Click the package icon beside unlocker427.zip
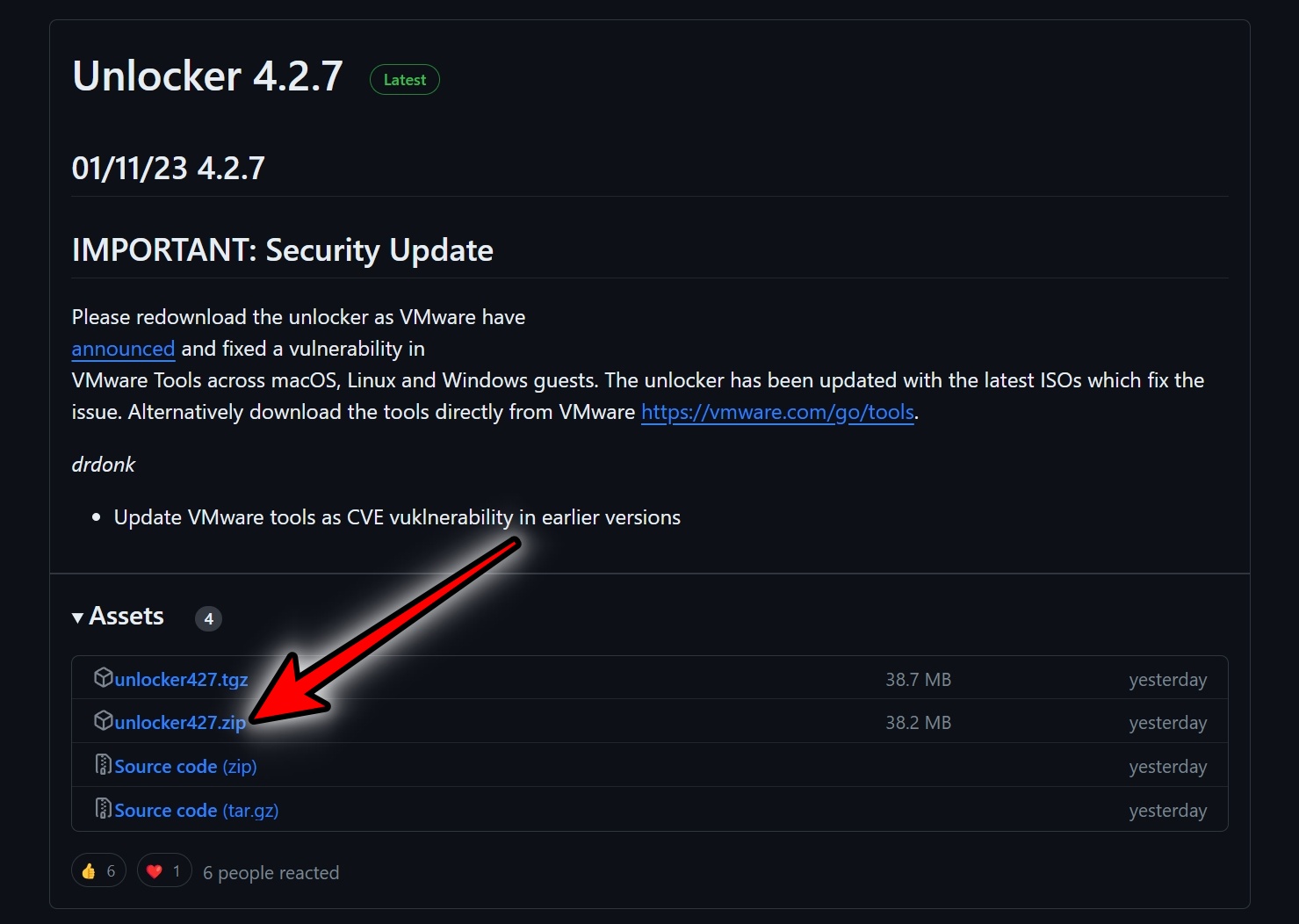The height and width of the screenshot is (924, 1299). point(104,721)
